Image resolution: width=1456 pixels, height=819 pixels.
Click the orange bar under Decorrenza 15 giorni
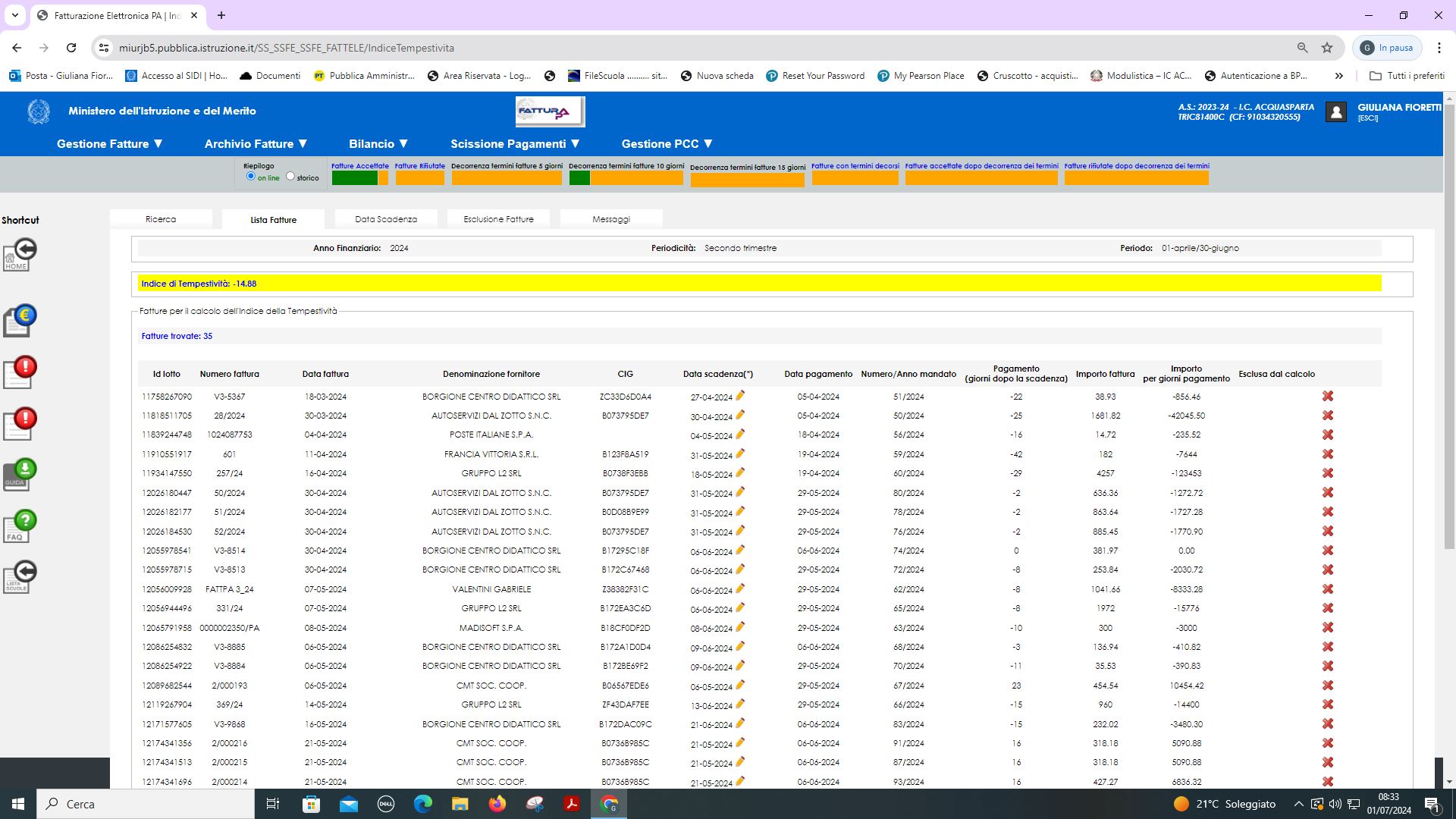coord(748,180)
